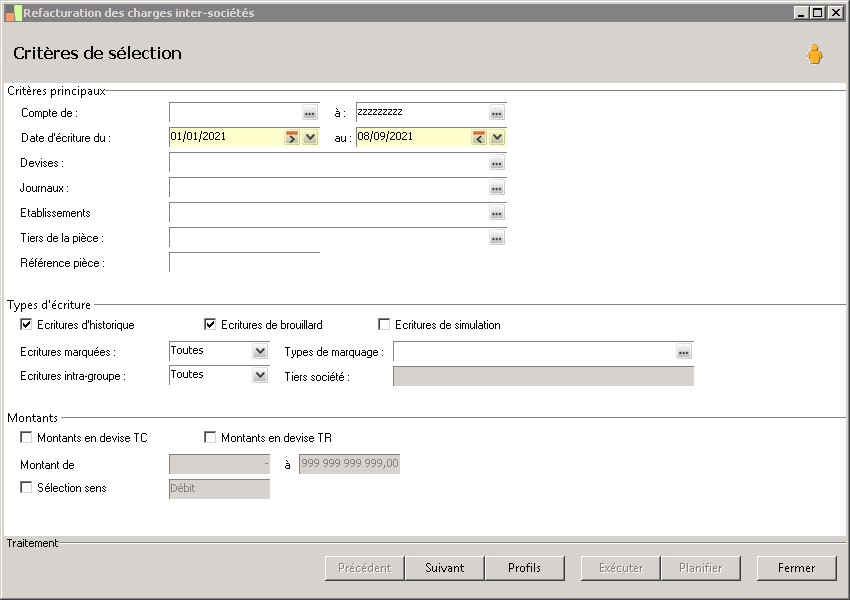The image size is (850, 600).
Task: Open Journaux lookup ellipsis button
Action: coord(497,188)
